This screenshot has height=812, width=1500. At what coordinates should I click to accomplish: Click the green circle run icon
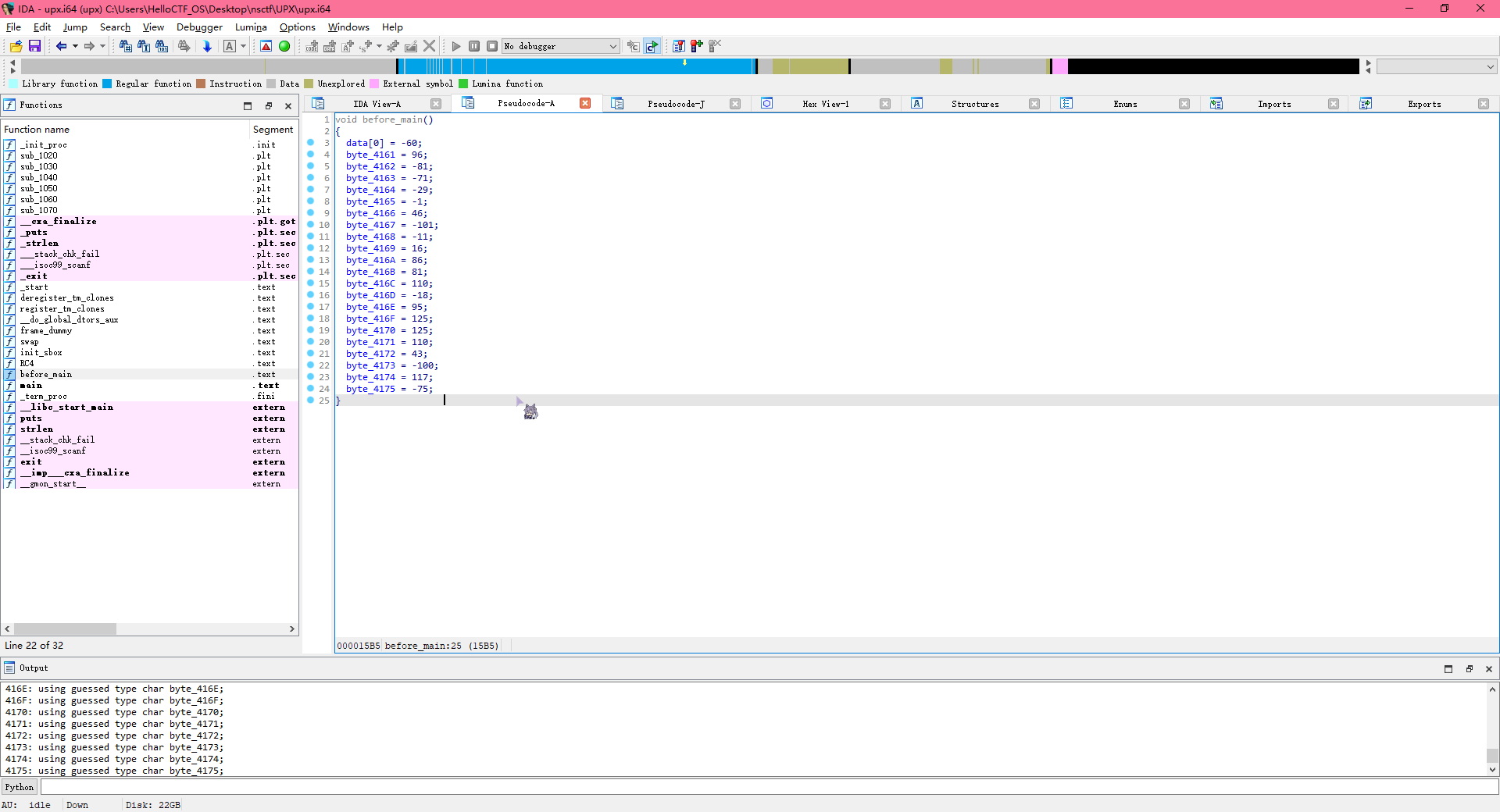pos(284,47)
